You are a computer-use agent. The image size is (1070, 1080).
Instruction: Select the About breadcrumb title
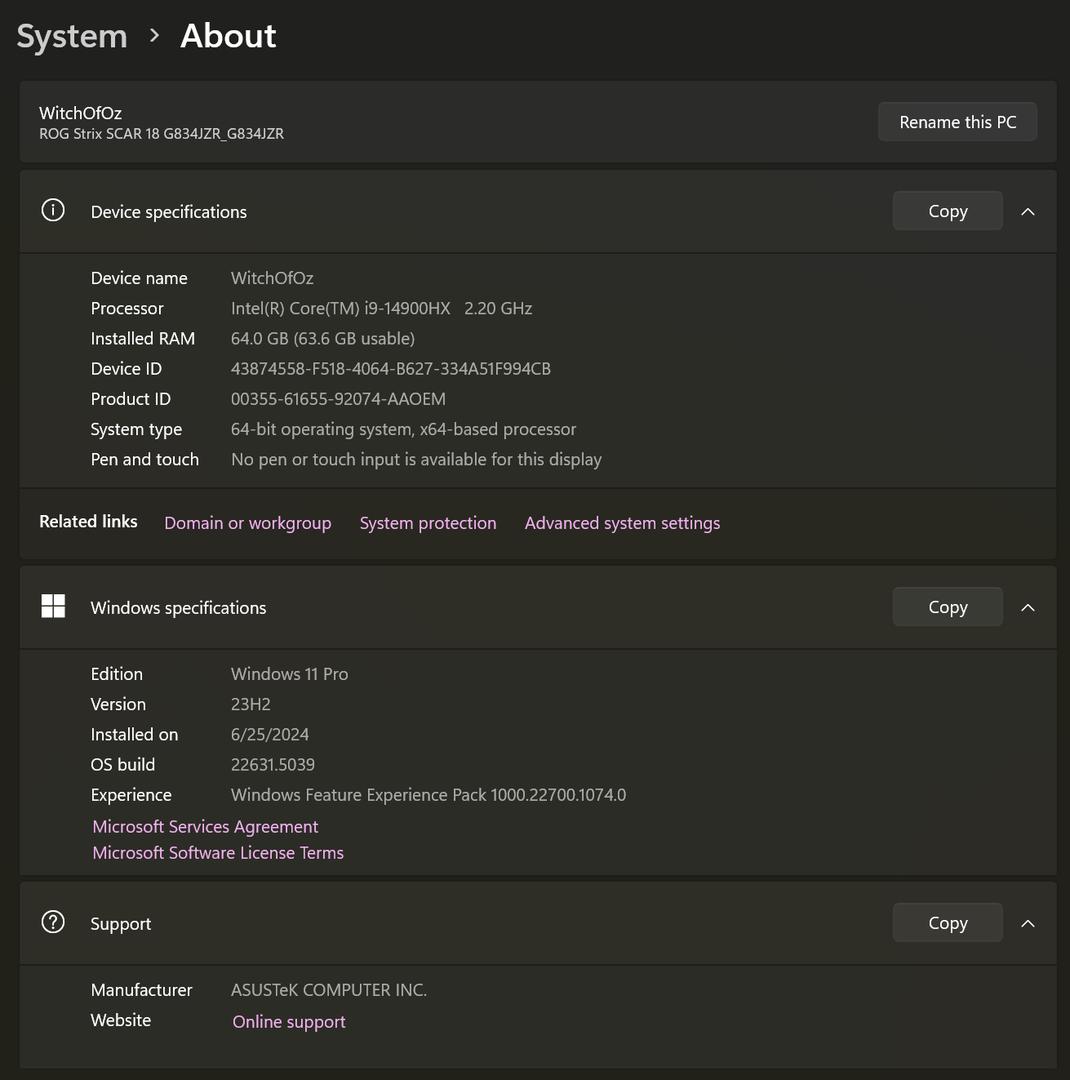coord(228,36)
